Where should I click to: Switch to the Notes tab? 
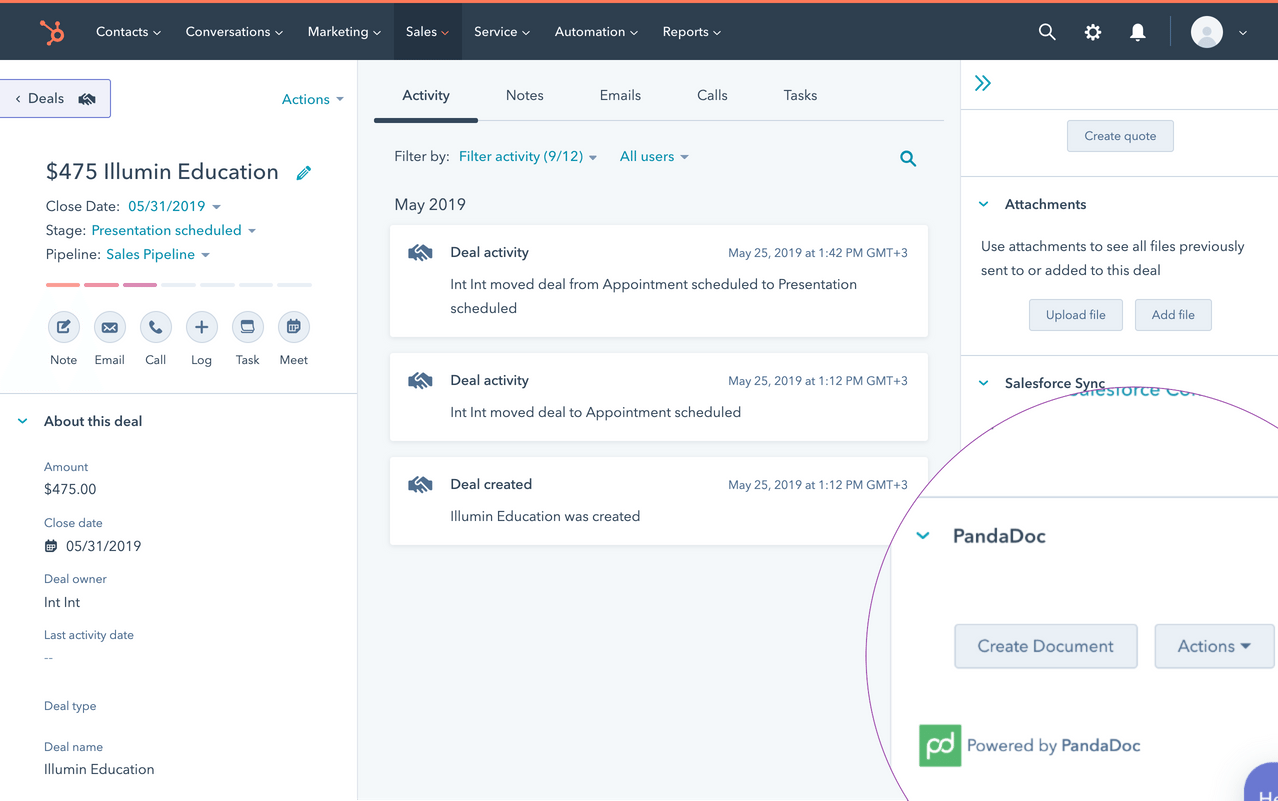(524, 95)
